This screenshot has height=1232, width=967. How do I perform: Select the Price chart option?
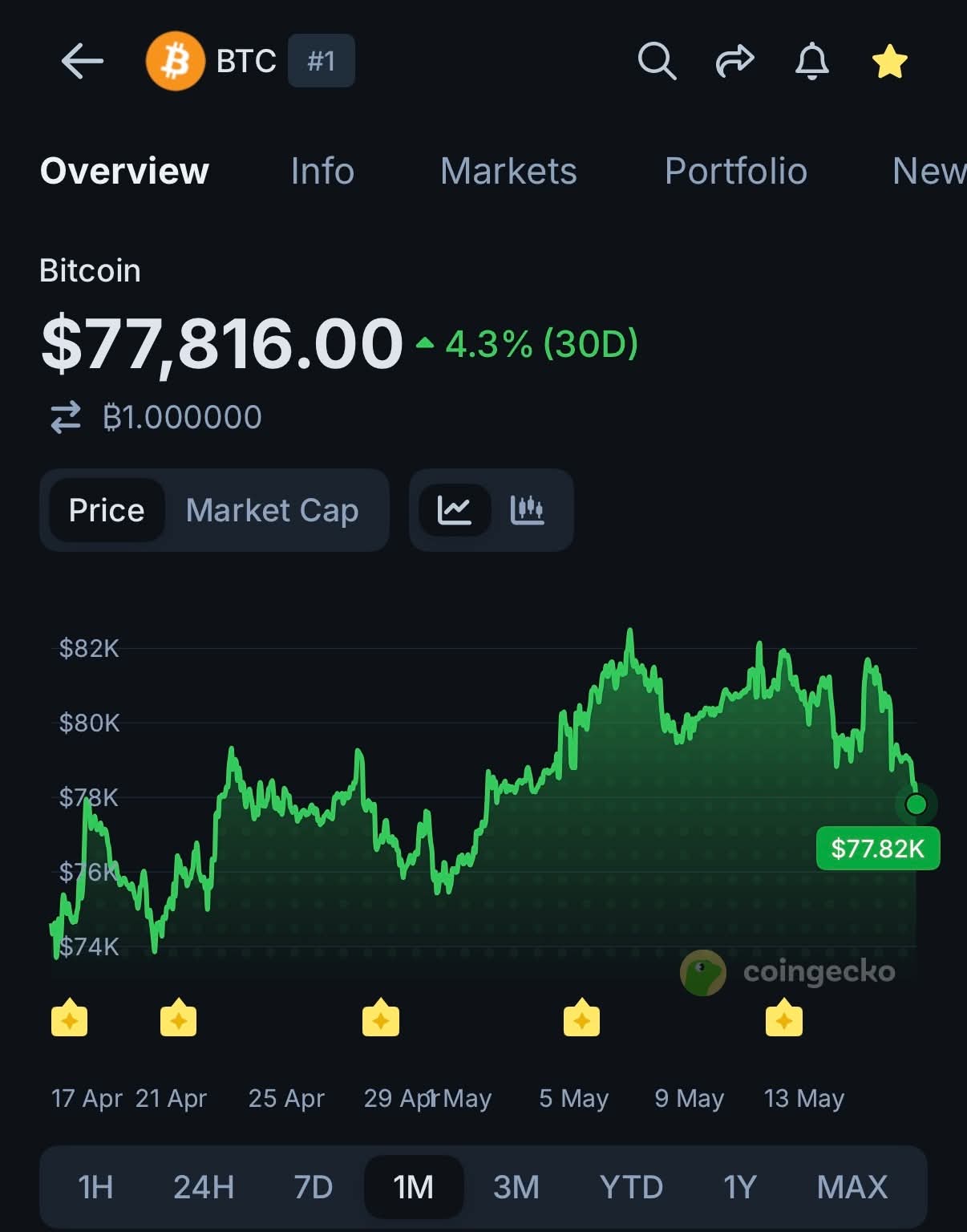[x=107, y=510]
